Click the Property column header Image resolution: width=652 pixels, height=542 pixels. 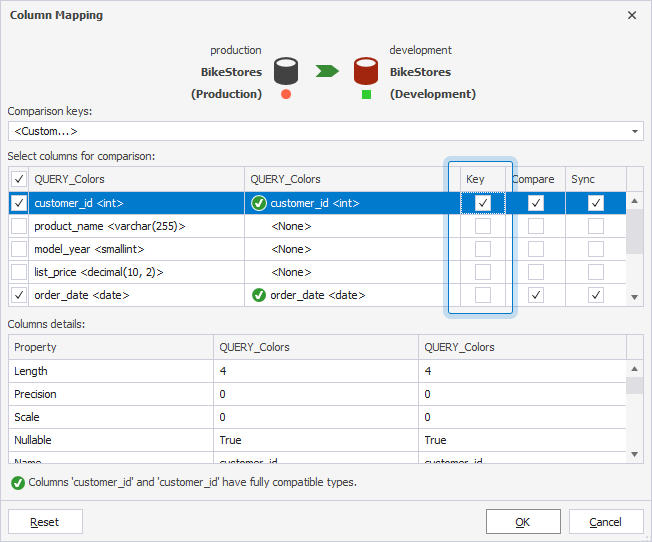coord(36,347)
